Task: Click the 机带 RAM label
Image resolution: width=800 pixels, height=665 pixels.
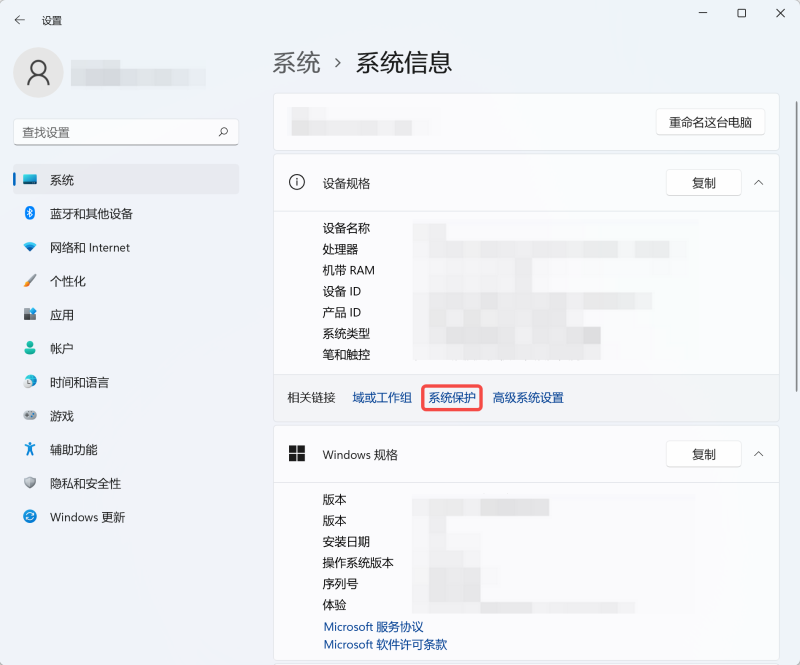Action: [x=348, y=270]
